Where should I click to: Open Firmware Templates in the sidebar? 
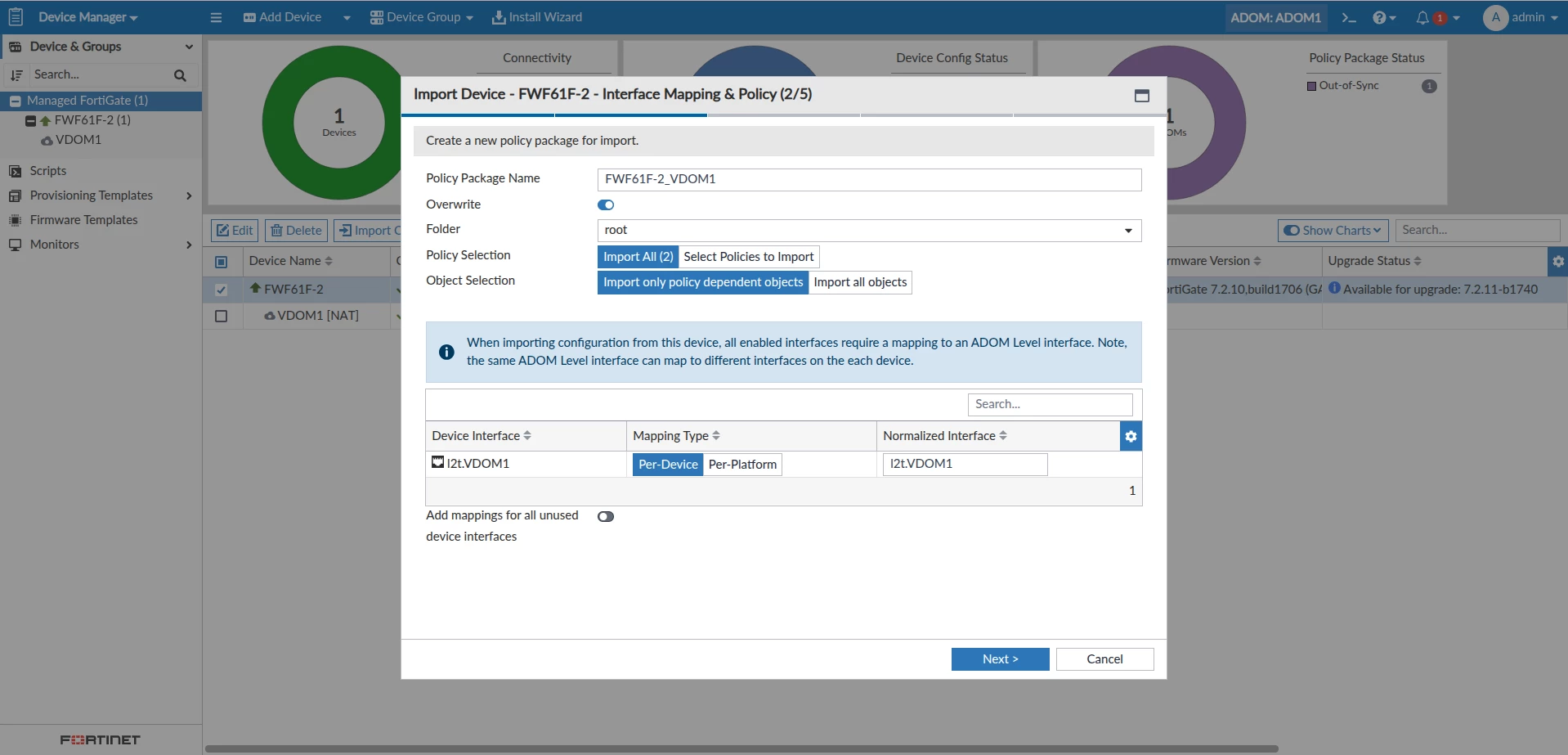pyautogui.click(x=83, y=220)
